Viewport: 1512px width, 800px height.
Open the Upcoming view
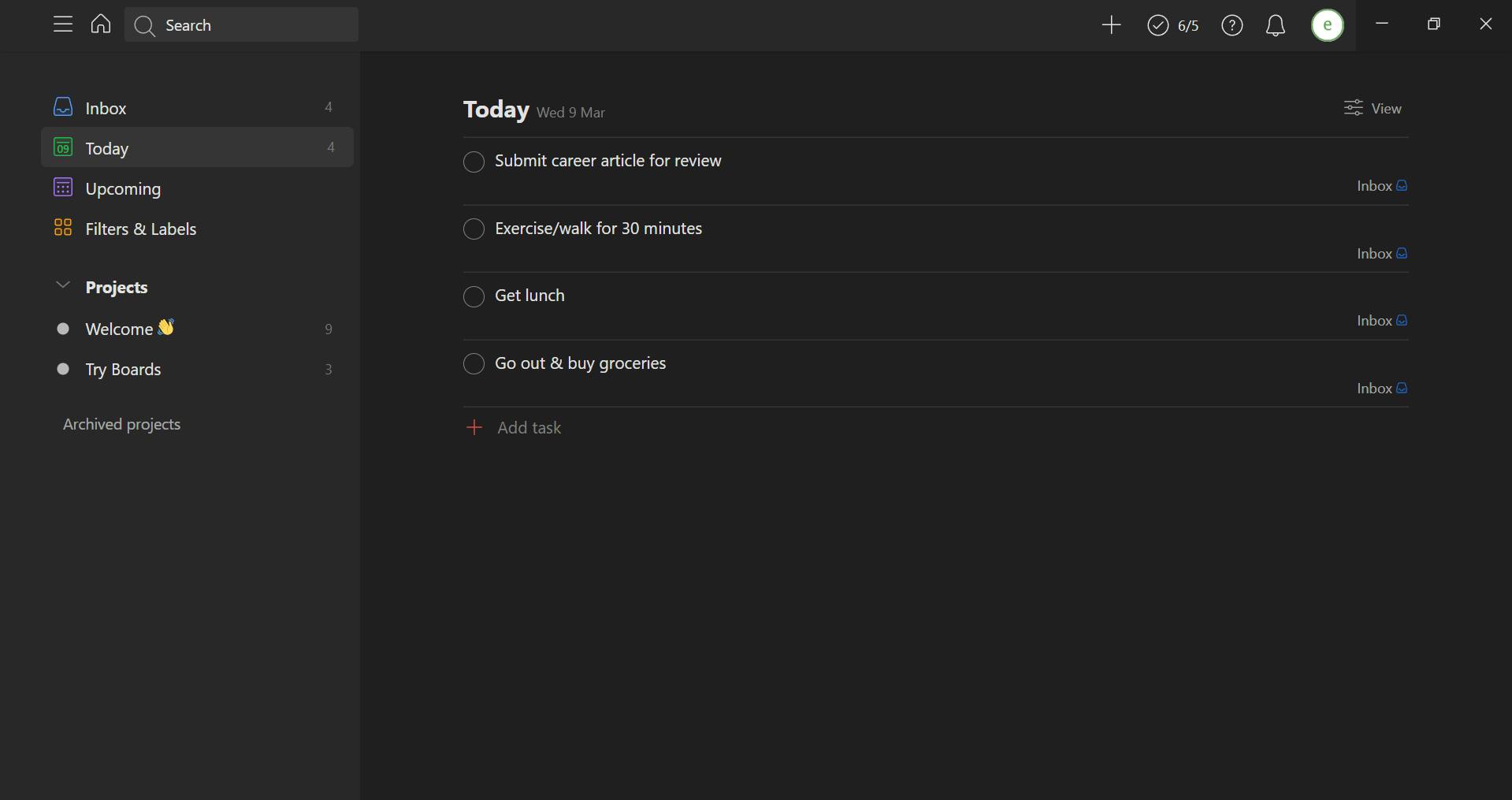pyautogui.click(x=197, y=188)
